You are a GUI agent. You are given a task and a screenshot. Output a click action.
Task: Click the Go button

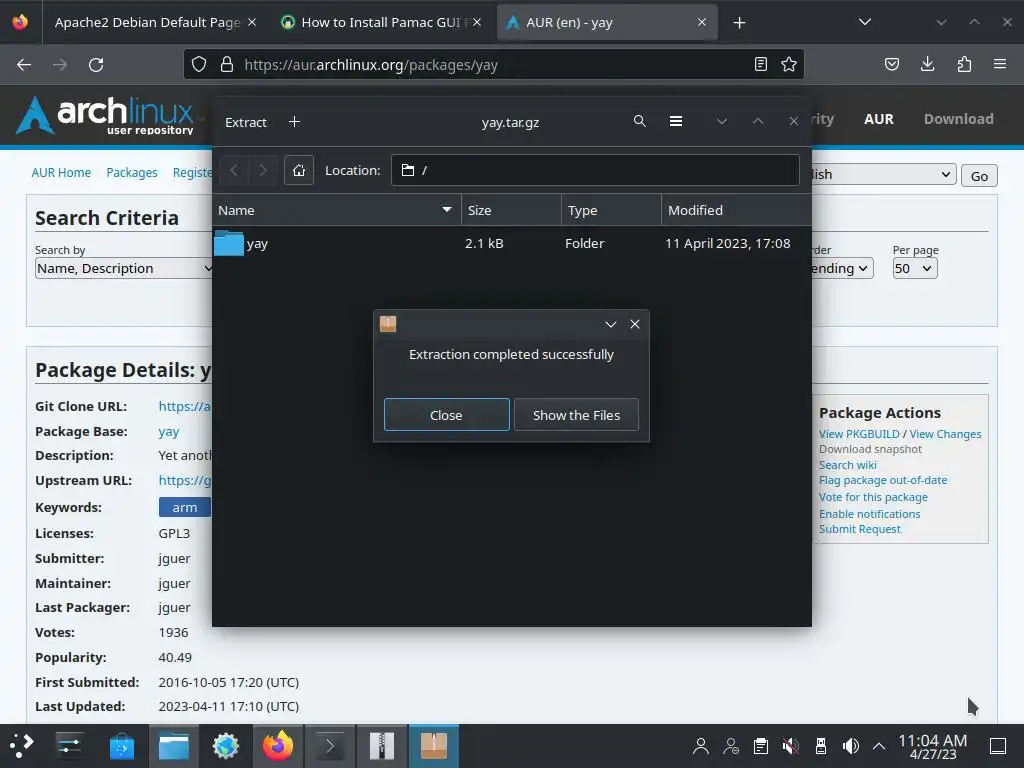click(x=979, y=176)
